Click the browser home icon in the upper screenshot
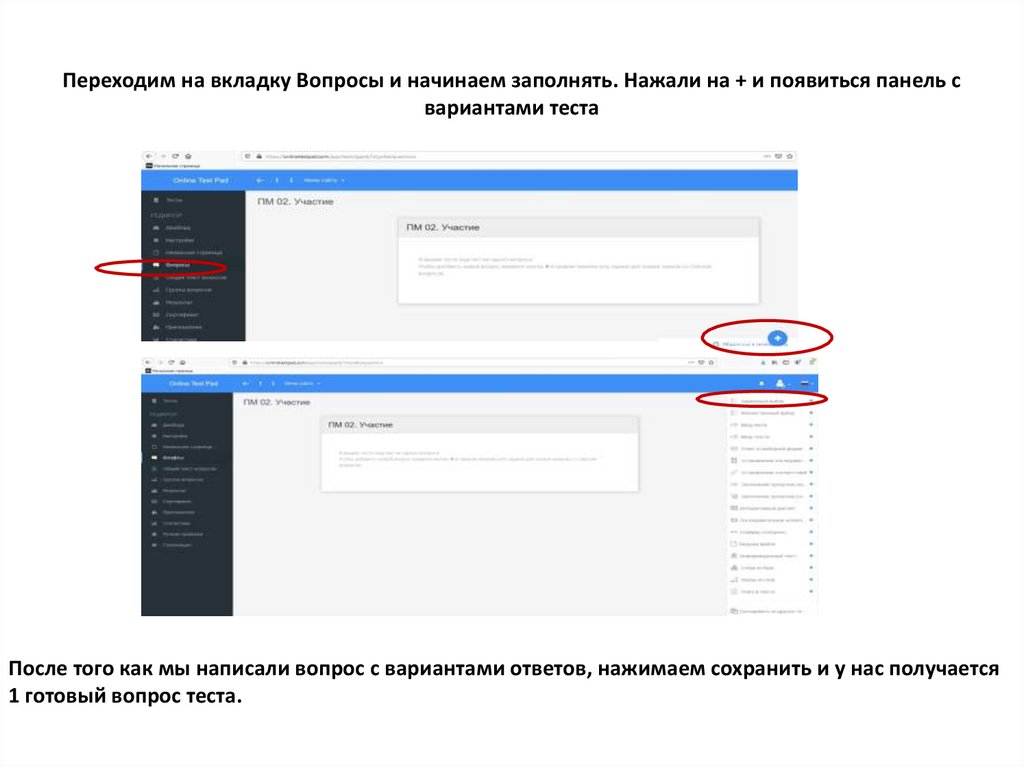The image size is (1024, 767). pyautogui.click(x=188, y=156)
